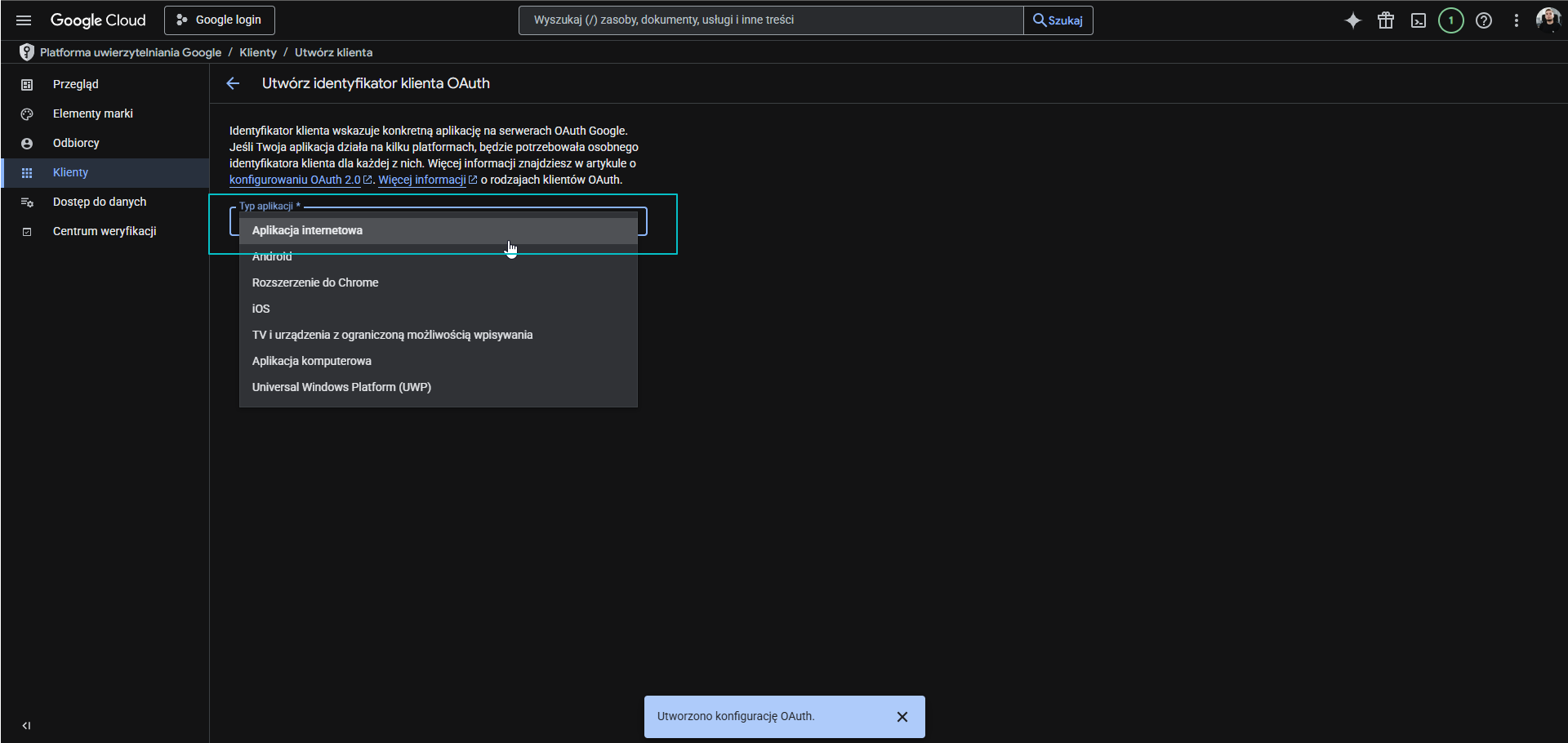
Task: Click the Szukaj search button
Action: click(1058, 20)
